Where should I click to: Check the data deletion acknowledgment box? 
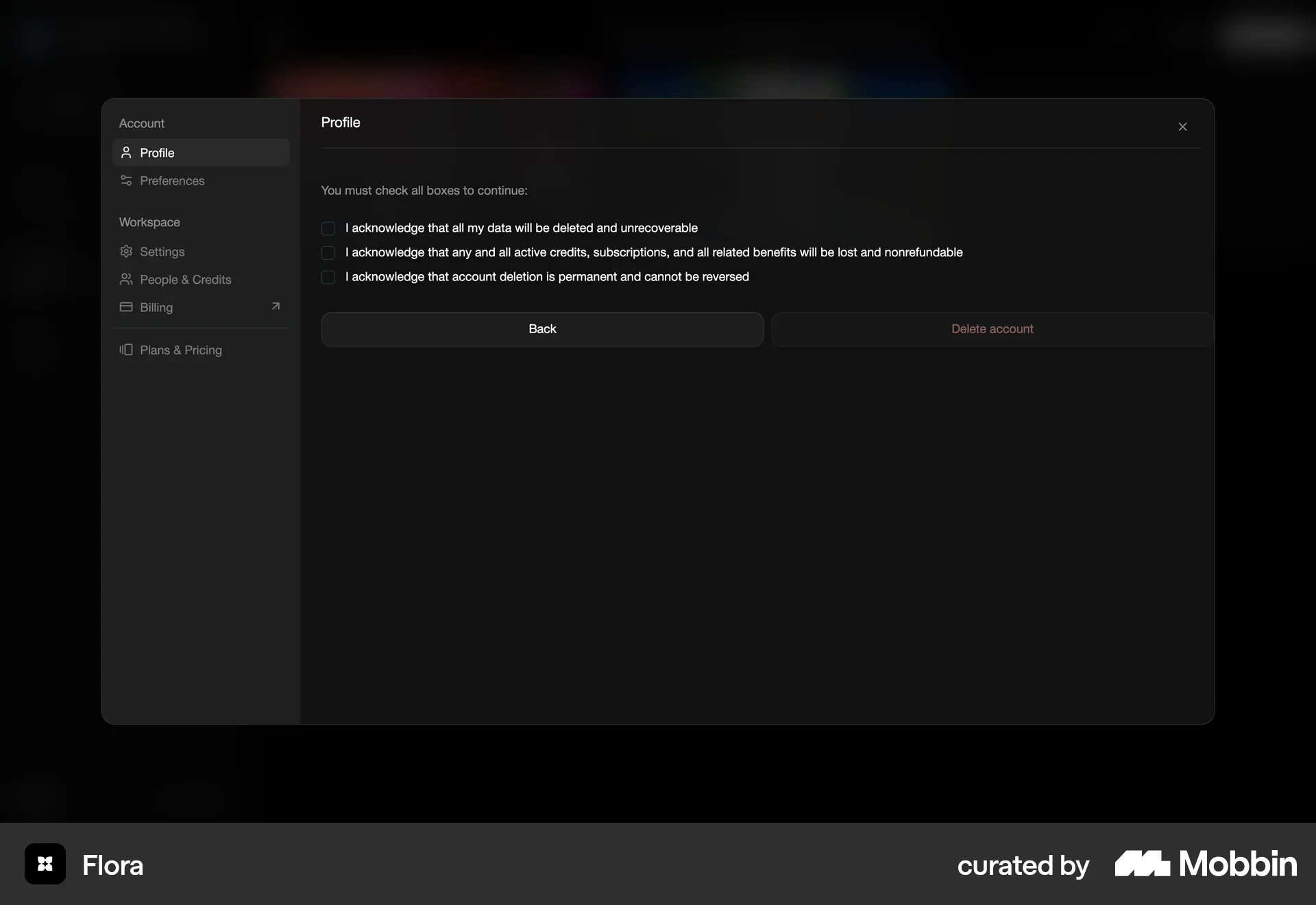click(x=328, y=228)
